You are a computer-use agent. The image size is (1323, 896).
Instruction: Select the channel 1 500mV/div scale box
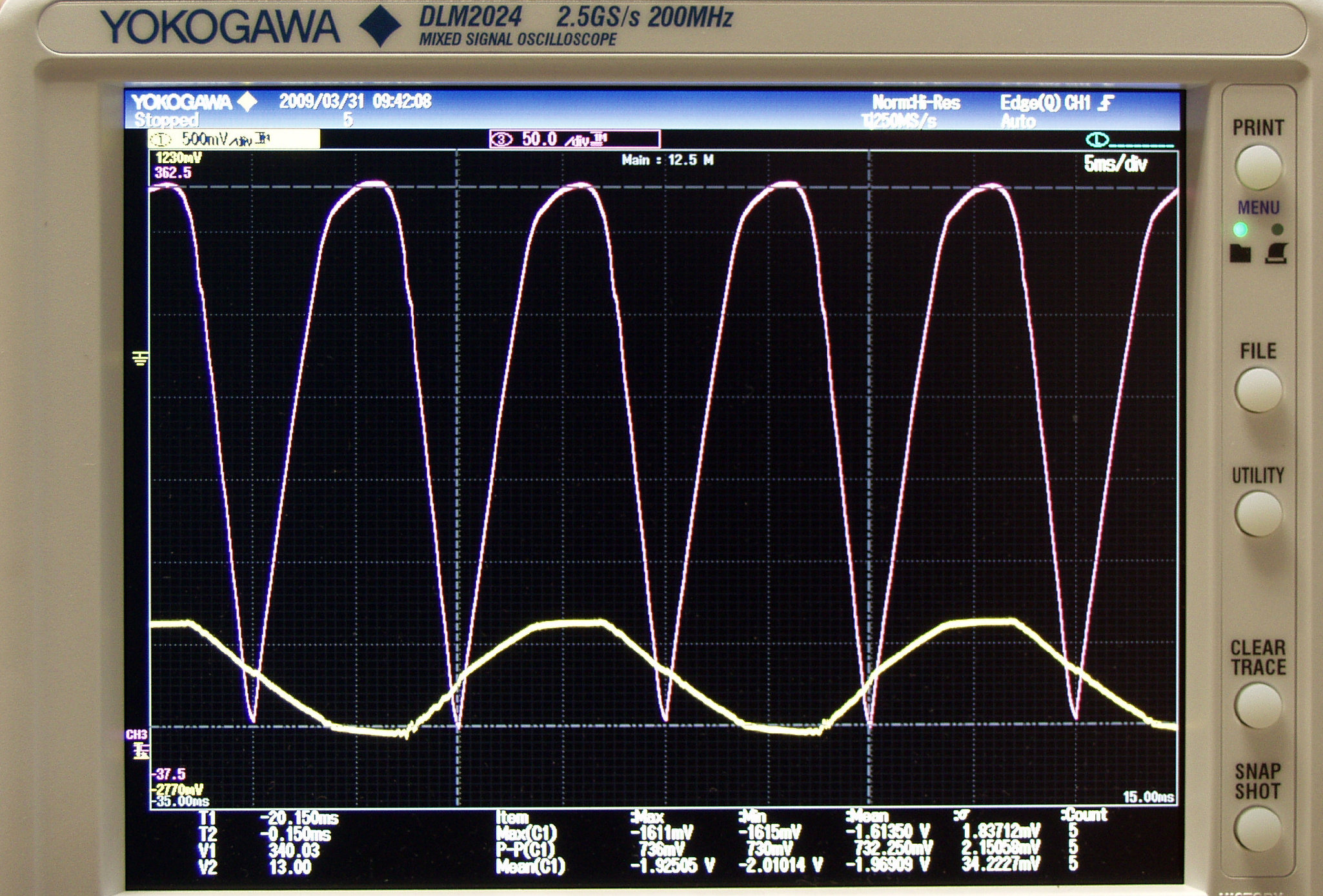(x=234, y=139)
